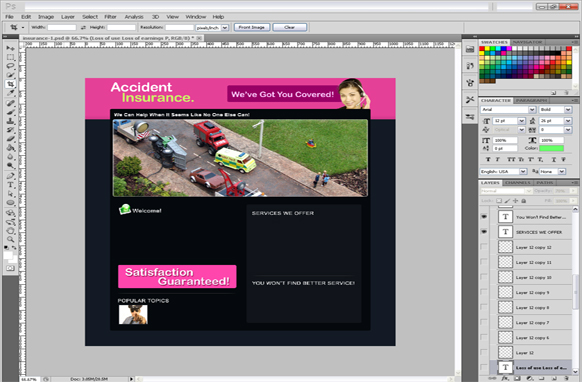Image resolution: width=582 pixels, height=382 pixels.
Task: Select the Zoom tool in toolbox
Action: click(10, 240)
